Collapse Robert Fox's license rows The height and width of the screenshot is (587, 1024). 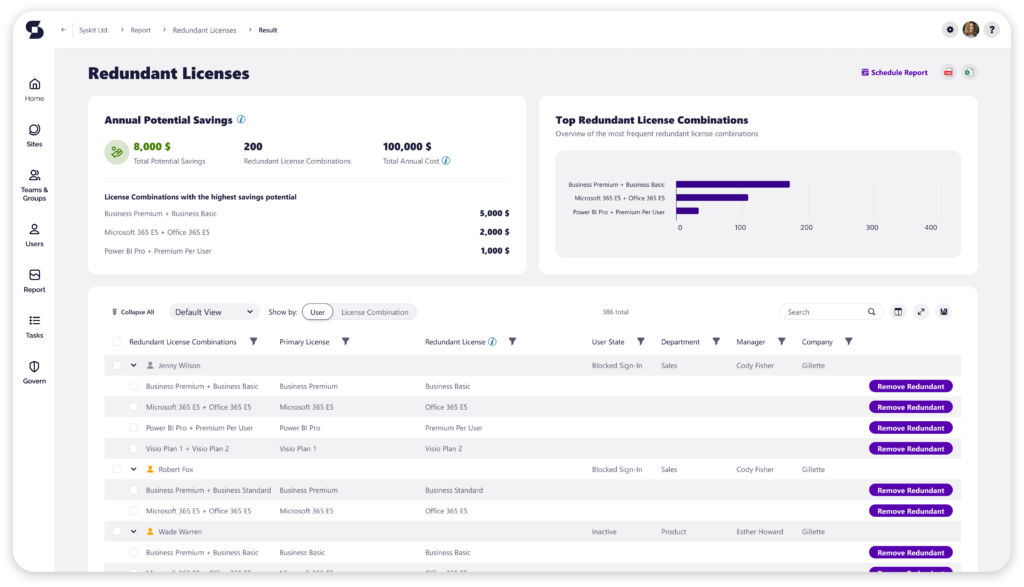coord(133,469)
